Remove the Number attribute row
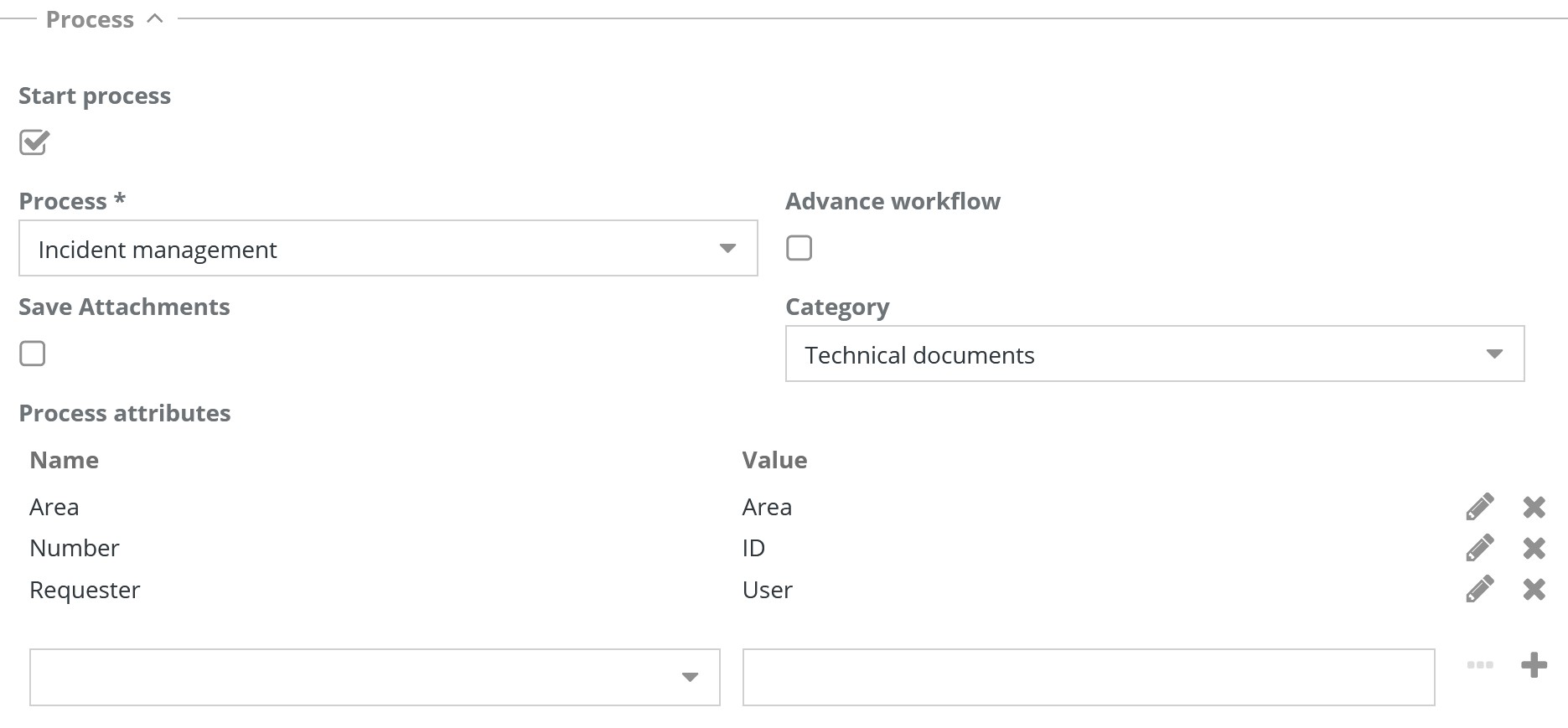 [1534, 548]
